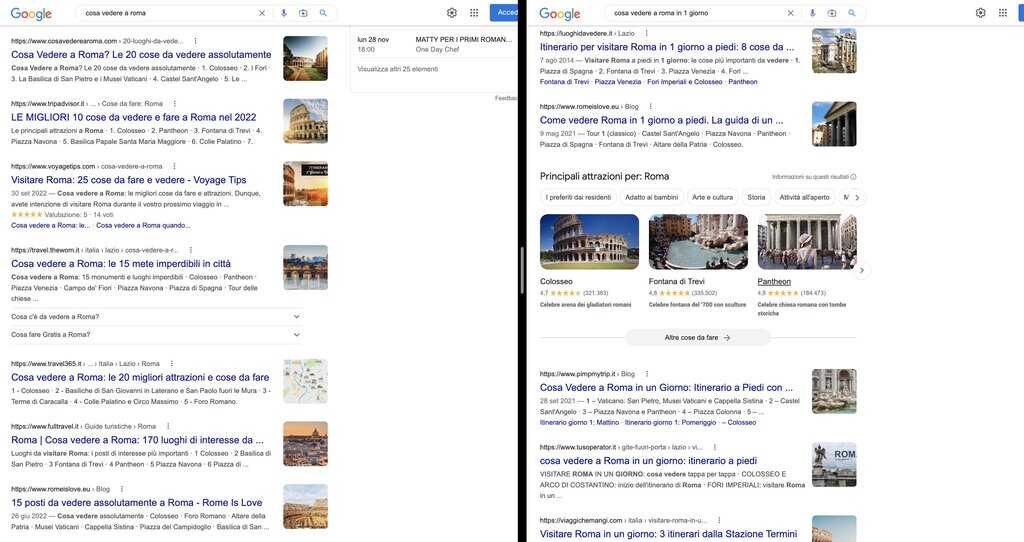Open options menu for cosavederearoma.com result
The height and width of the screenshot is (542, 1024).
(195, 41)
